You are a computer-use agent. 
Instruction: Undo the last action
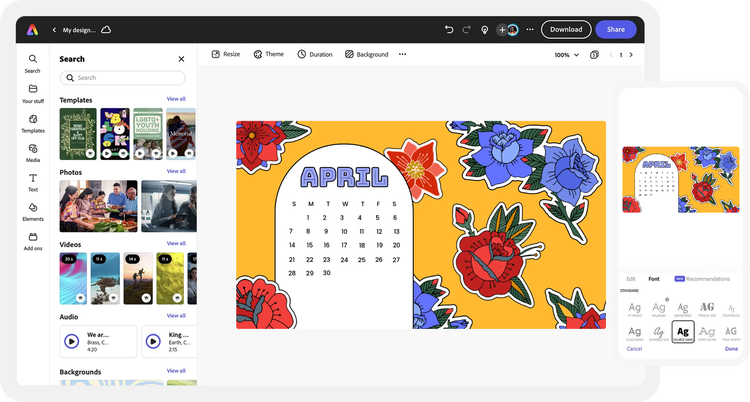coord(449,30)
